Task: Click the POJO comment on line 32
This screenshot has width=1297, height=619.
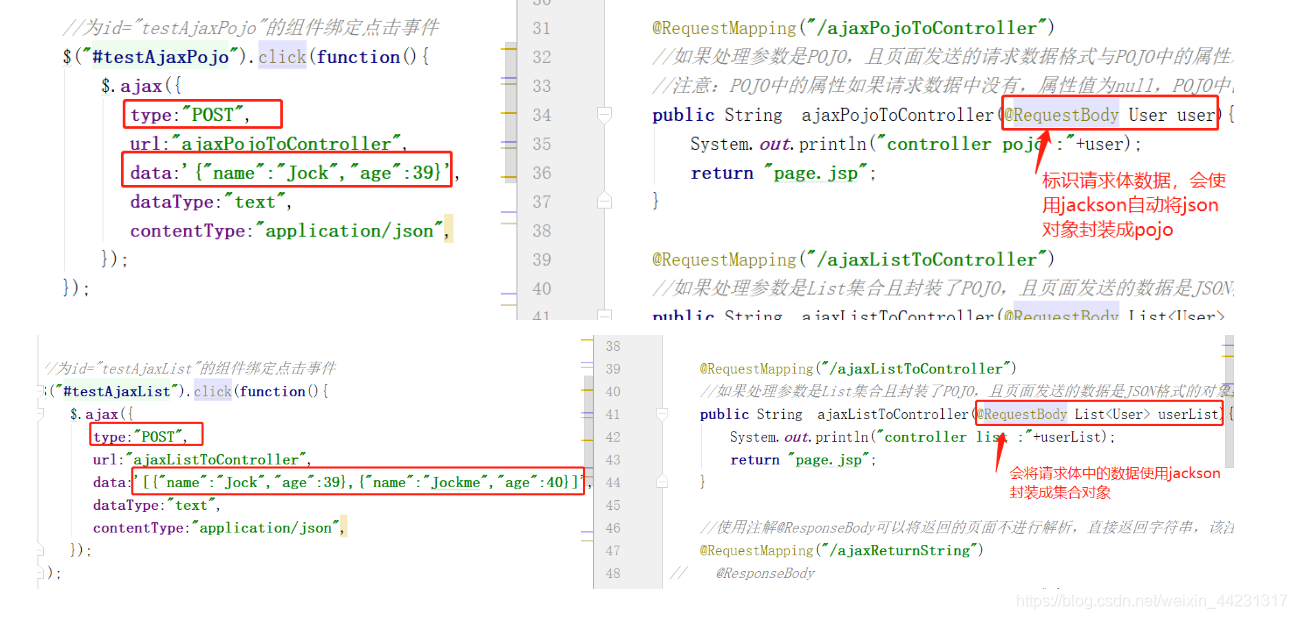Action: (x=942, y=57)
